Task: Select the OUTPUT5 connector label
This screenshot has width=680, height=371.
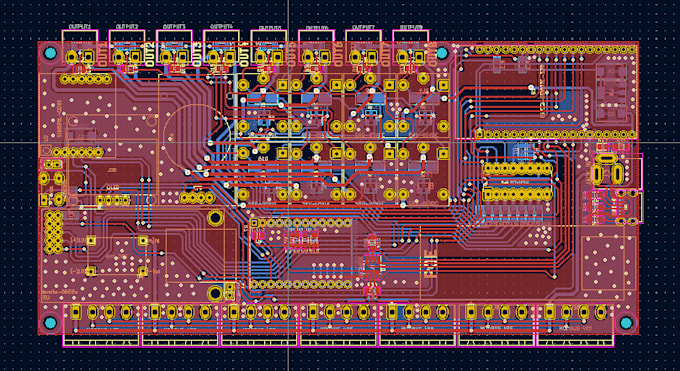Action: point(269,27)
